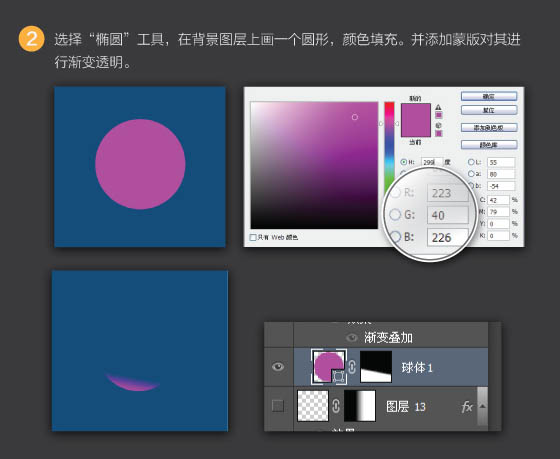Click the 球体 1 layer name
This screenshot has height=459, width=560.
click(x=417, y=368)
